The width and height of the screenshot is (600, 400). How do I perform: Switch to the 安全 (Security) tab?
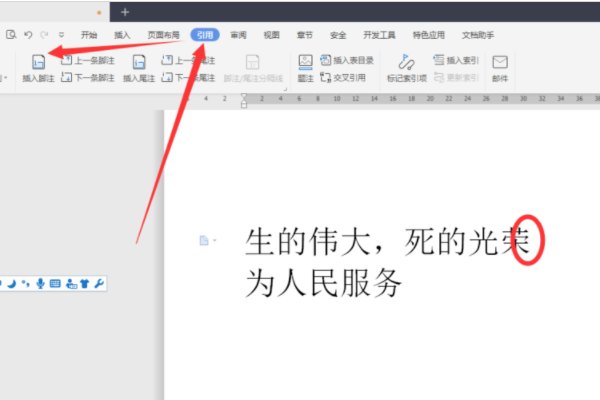pos(338,35)
